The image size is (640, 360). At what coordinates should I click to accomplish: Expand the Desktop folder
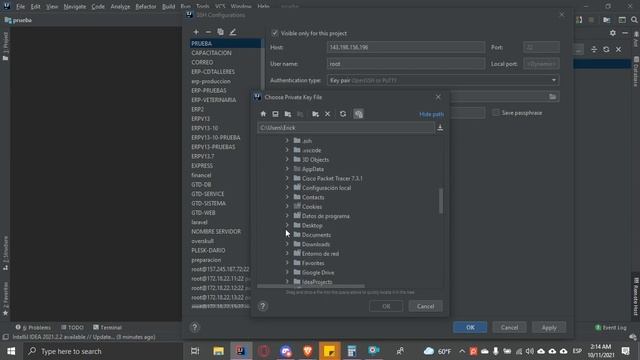click(287, 225)
